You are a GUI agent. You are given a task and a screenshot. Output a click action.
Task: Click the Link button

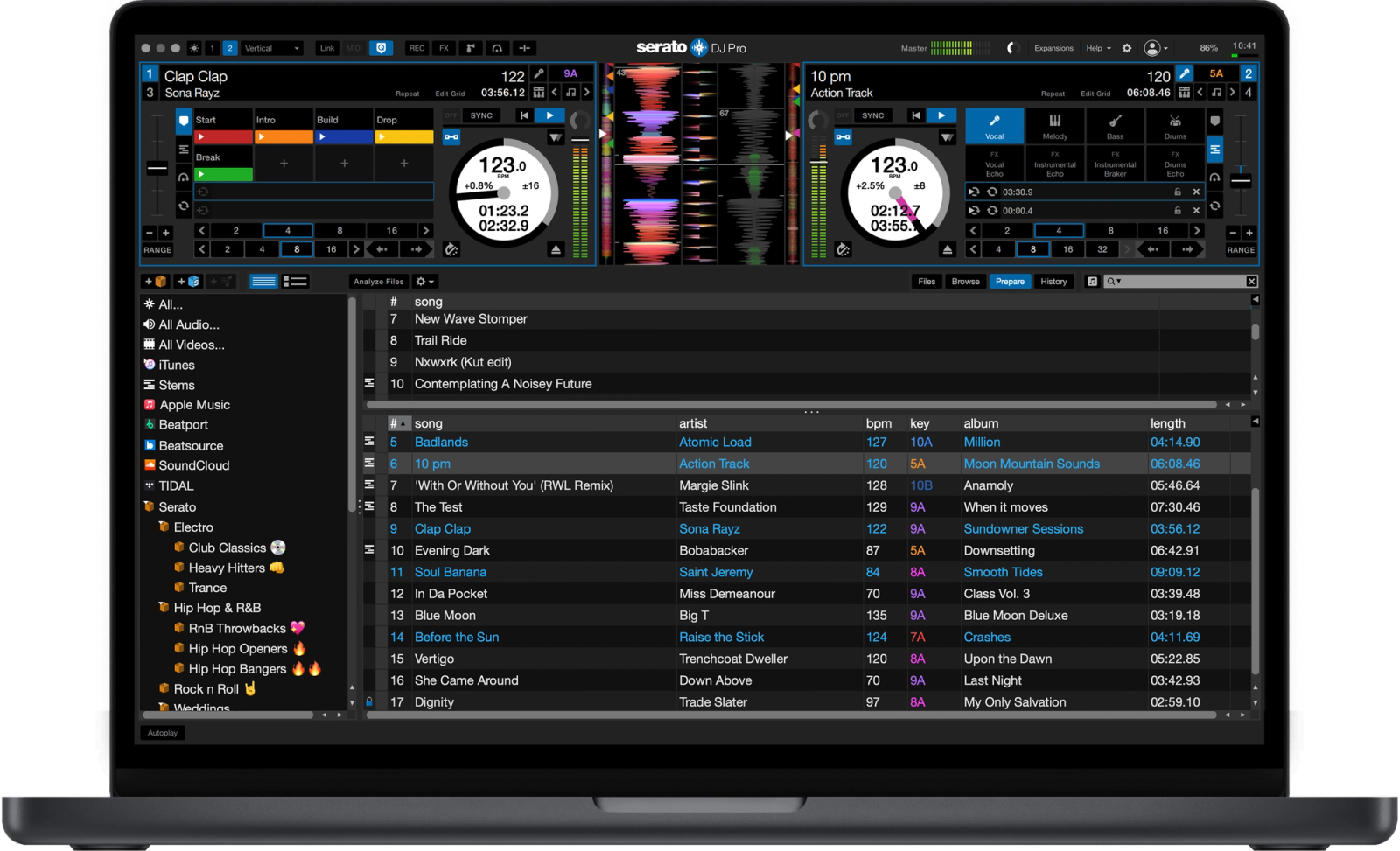pos(327,48)
